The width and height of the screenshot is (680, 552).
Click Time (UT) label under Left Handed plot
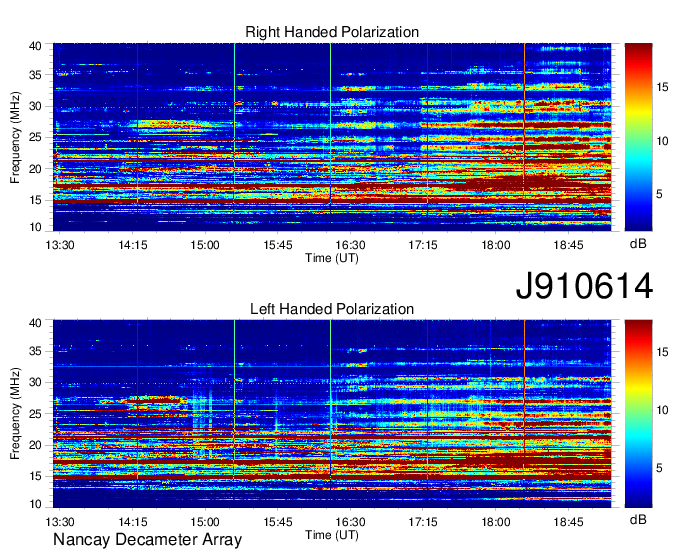pyautogui.click(x=332, y=535)
